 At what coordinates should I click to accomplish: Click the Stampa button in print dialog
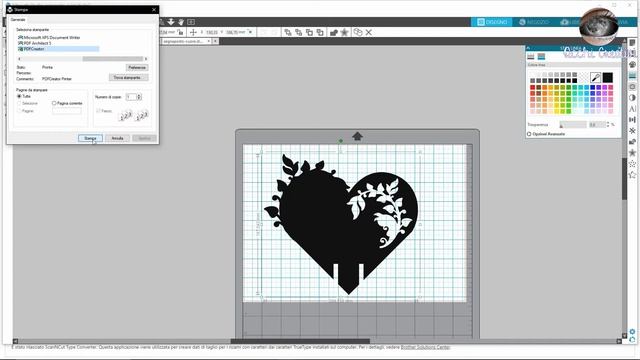(x=90, y=138)
